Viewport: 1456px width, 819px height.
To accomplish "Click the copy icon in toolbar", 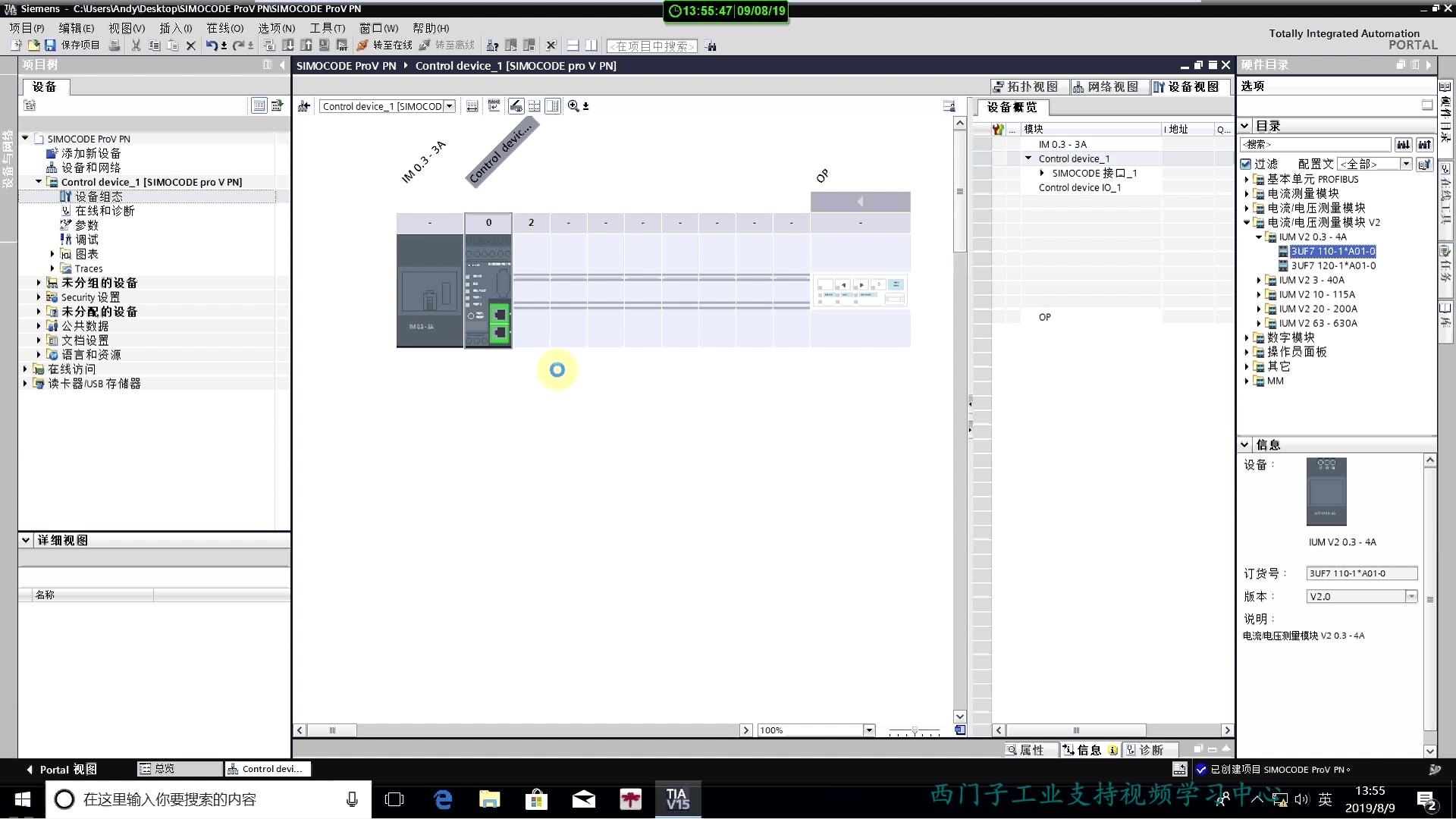I will point(154,45).
